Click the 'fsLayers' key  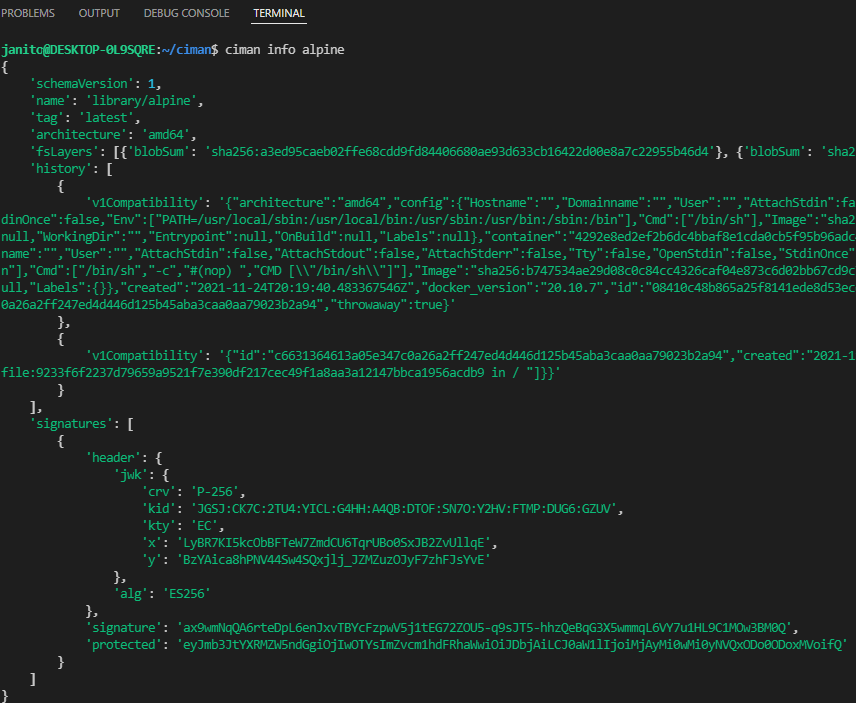(65, 151)
